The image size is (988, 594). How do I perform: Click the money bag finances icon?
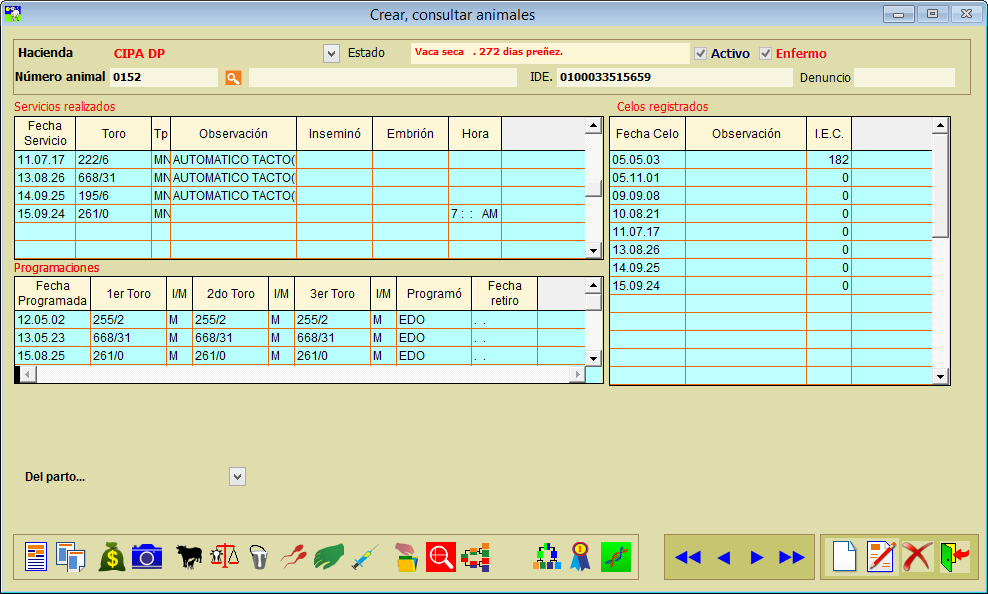tap(112, 557)
